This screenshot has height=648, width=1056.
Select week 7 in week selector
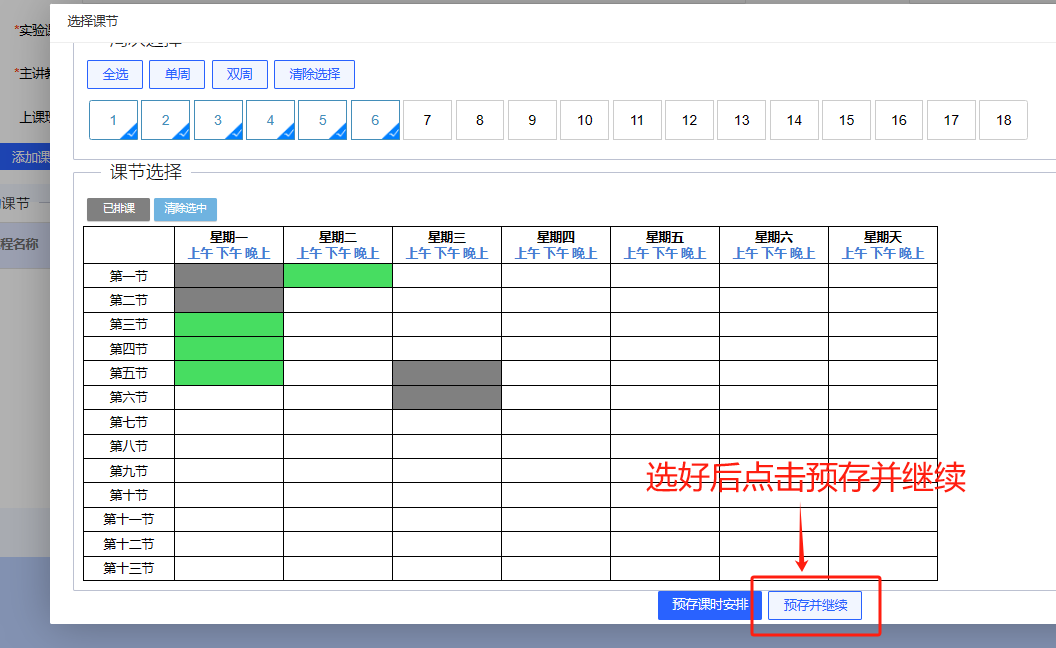pos(427,120)
